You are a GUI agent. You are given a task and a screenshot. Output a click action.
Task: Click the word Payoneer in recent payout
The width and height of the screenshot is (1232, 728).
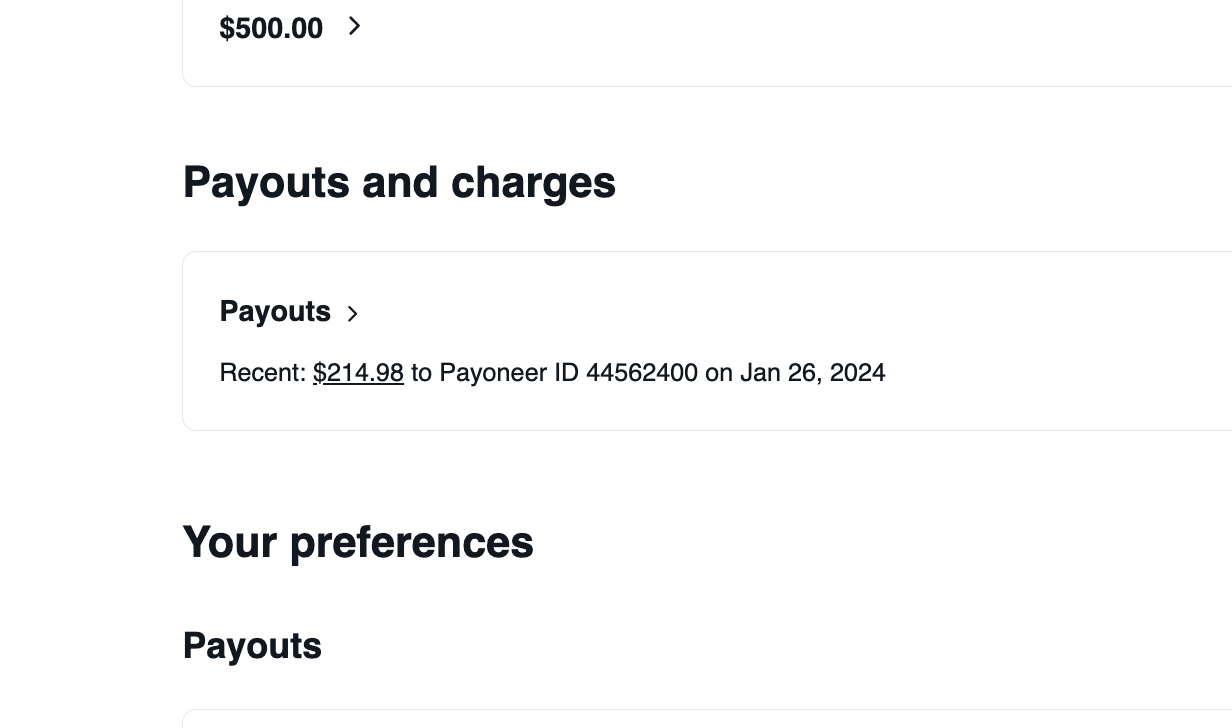pos(493,373)
